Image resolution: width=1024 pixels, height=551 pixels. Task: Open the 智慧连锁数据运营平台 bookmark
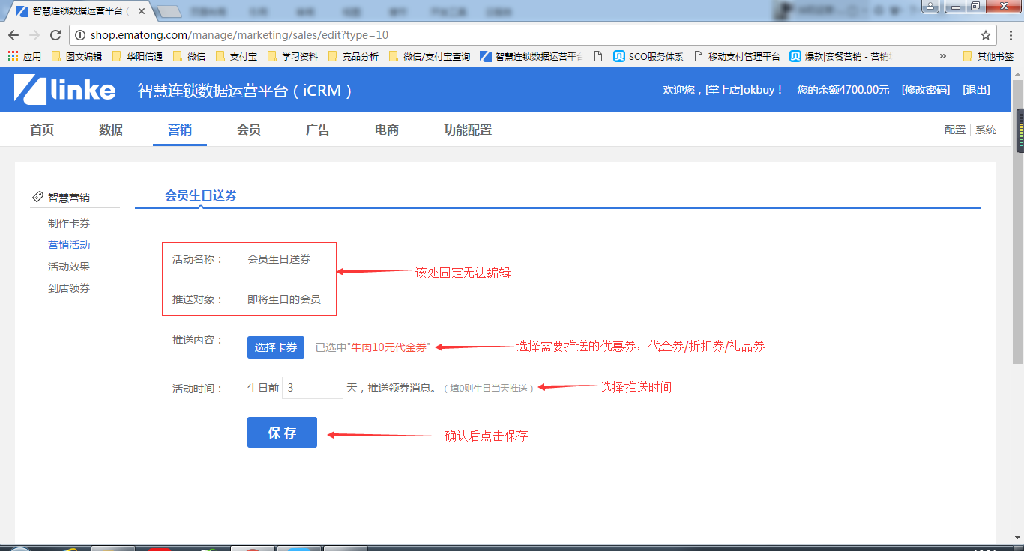point(532,57)
